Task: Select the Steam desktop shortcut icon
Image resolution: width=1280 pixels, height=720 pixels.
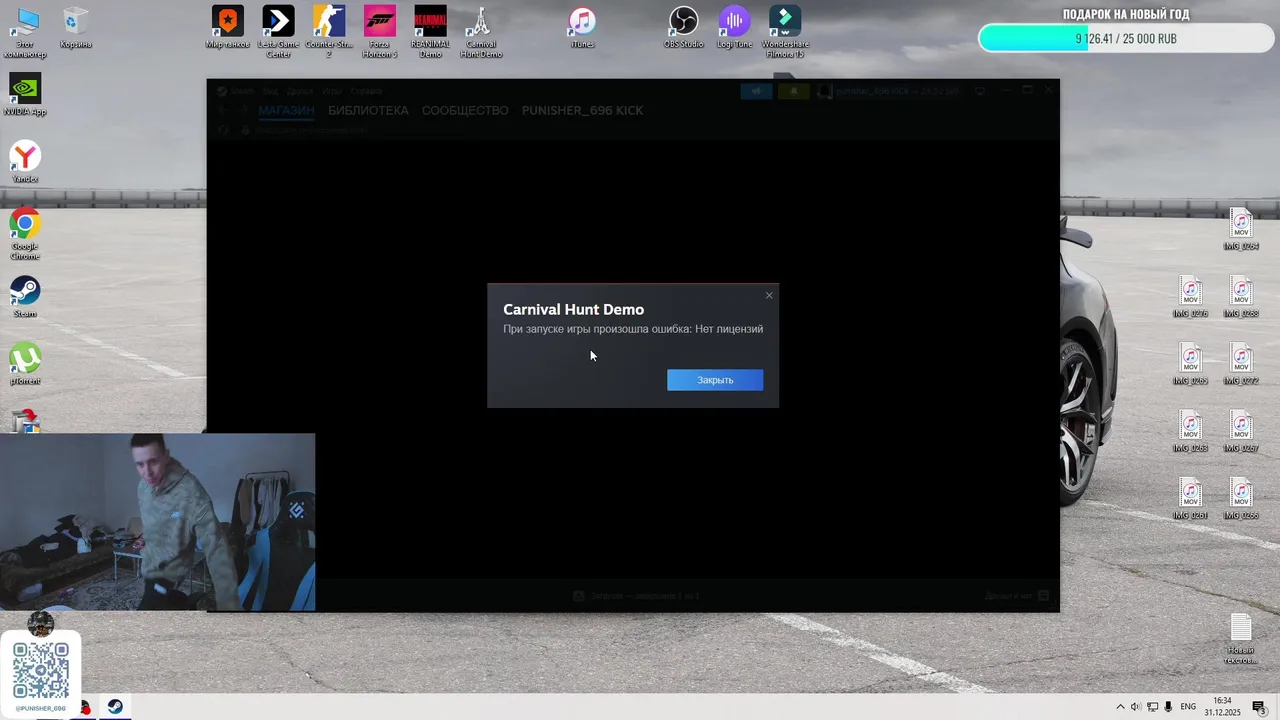Action: pos(25,297)
